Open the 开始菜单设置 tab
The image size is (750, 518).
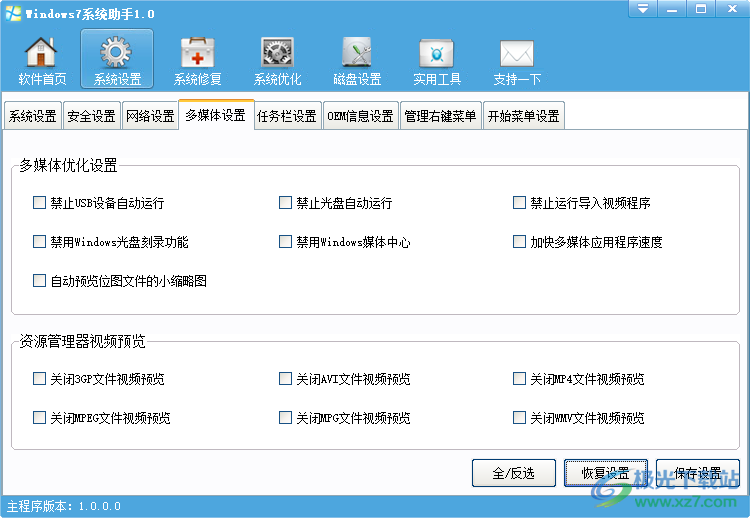pyautogui.click(x=524, y=116)
